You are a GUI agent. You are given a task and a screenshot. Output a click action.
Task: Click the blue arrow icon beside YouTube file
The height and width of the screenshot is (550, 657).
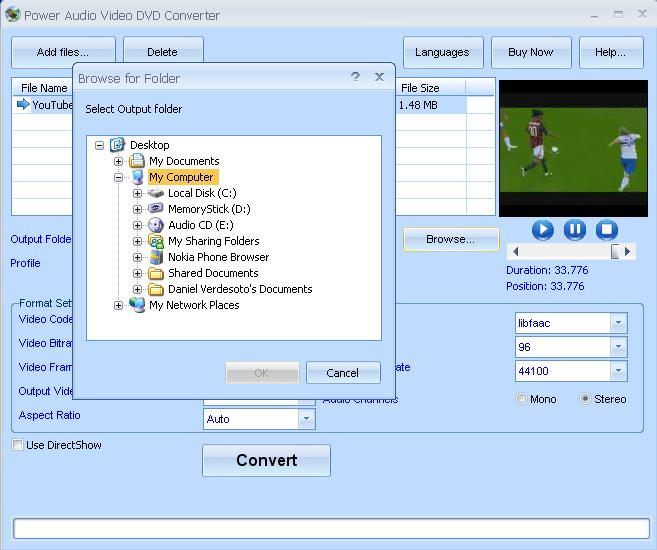(x=23, y=104)
